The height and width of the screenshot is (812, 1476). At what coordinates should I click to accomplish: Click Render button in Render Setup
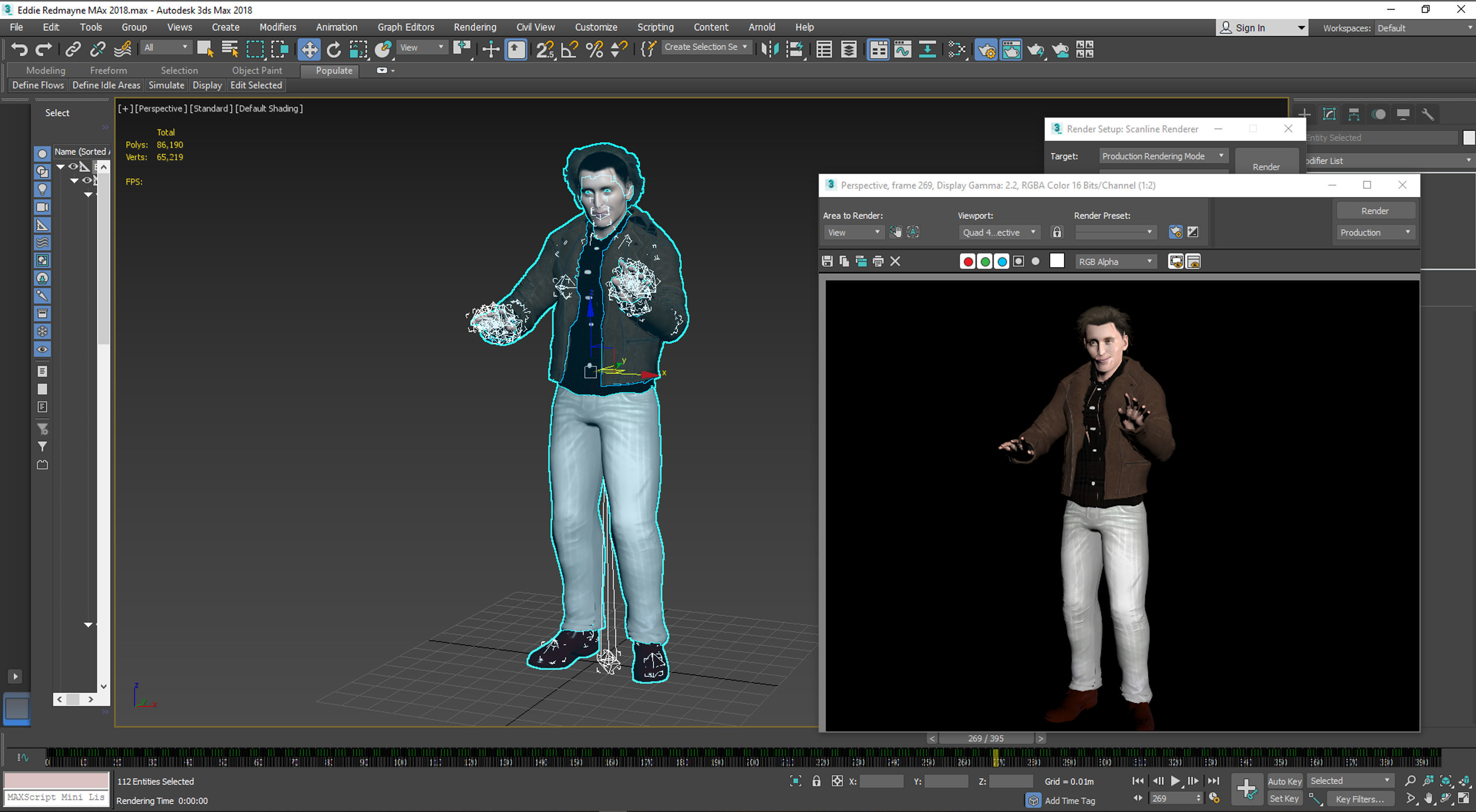click(1266, 167)
